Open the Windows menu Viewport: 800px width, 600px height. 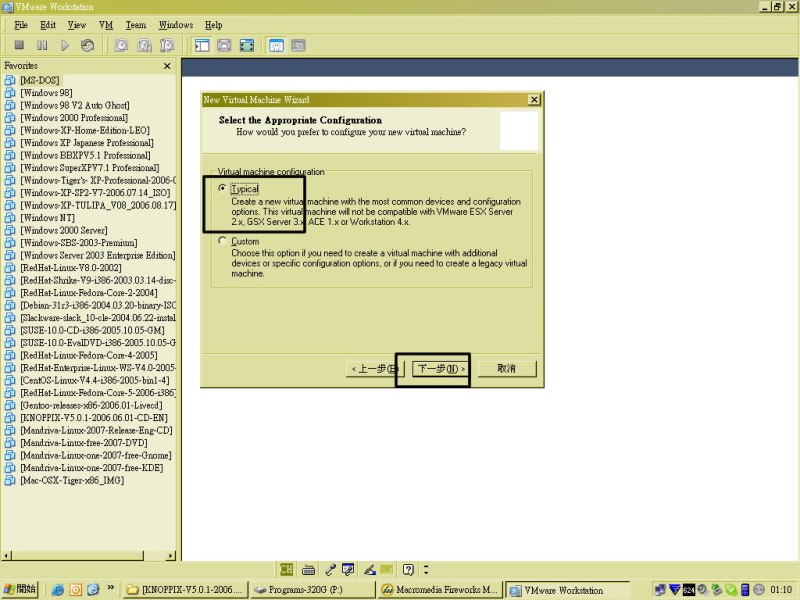point(176,25)
